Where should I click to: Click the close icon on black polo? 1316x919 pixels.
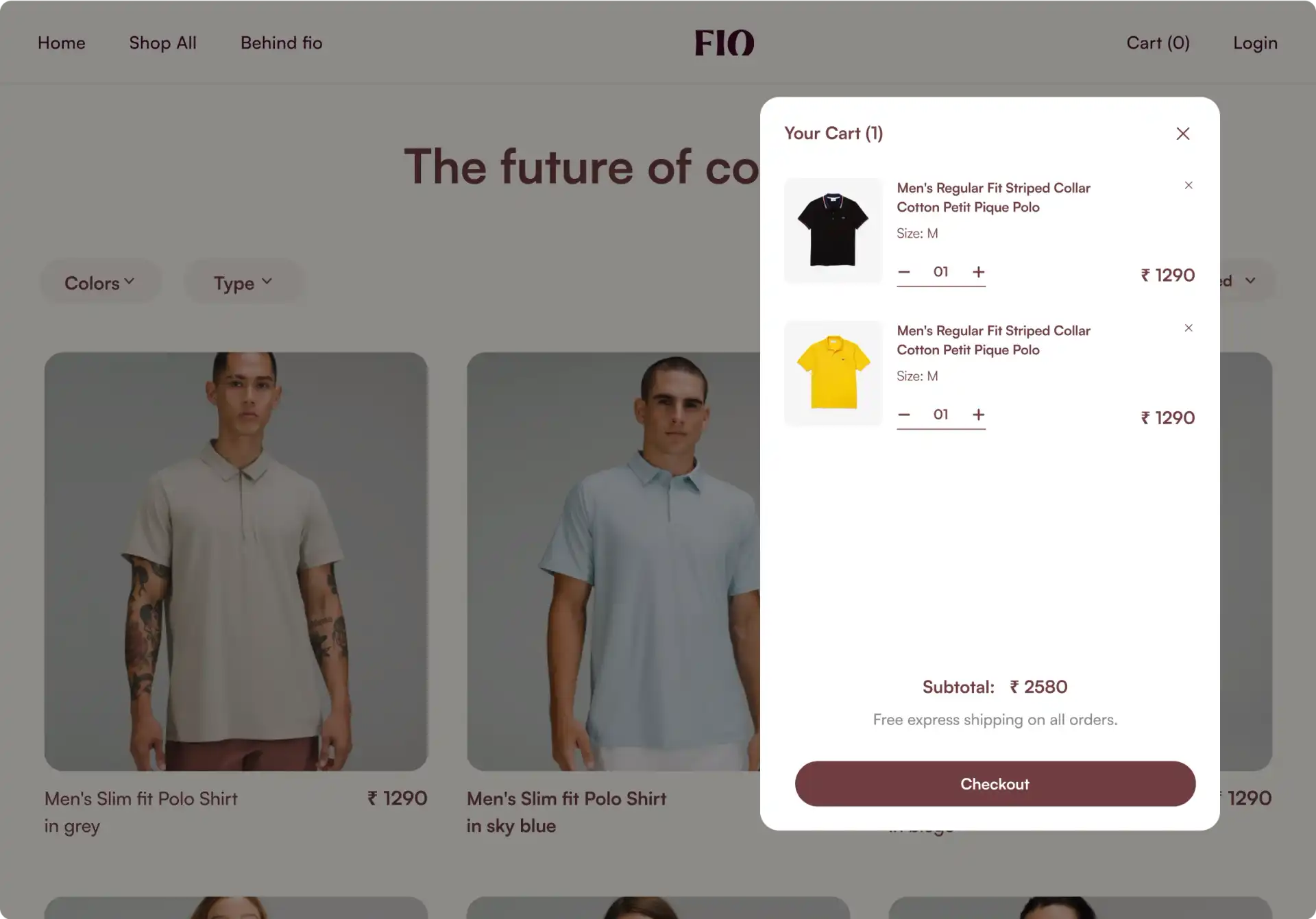click(1189, 185)
